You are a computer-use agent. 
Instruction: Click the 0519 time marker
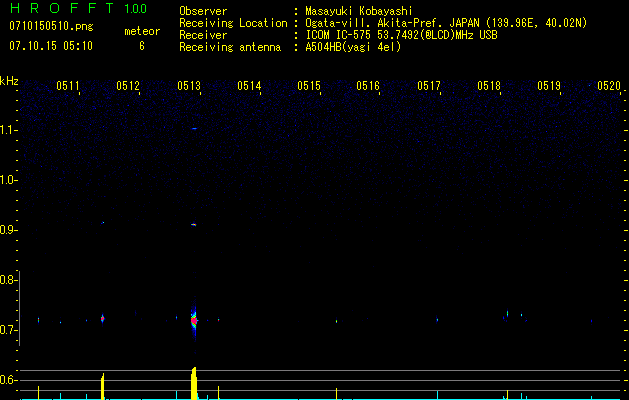point(549,86)
